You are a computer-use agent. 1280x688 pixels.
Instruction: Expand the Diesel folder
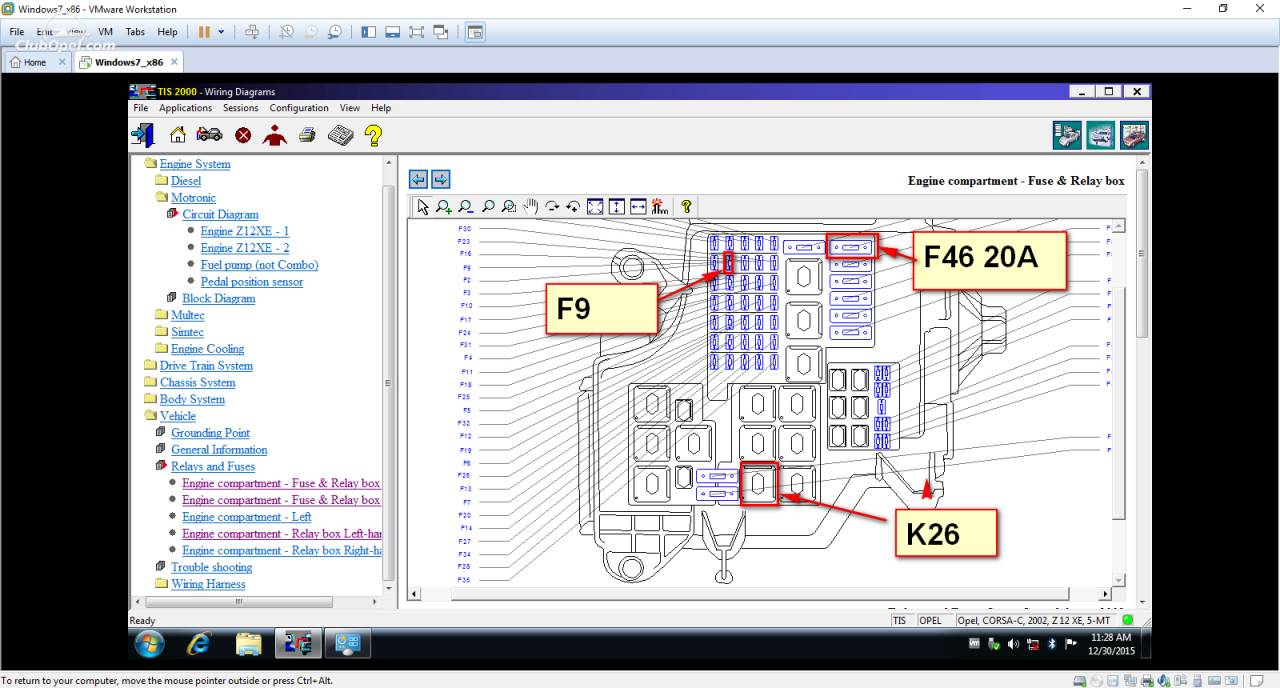point(161,181)
